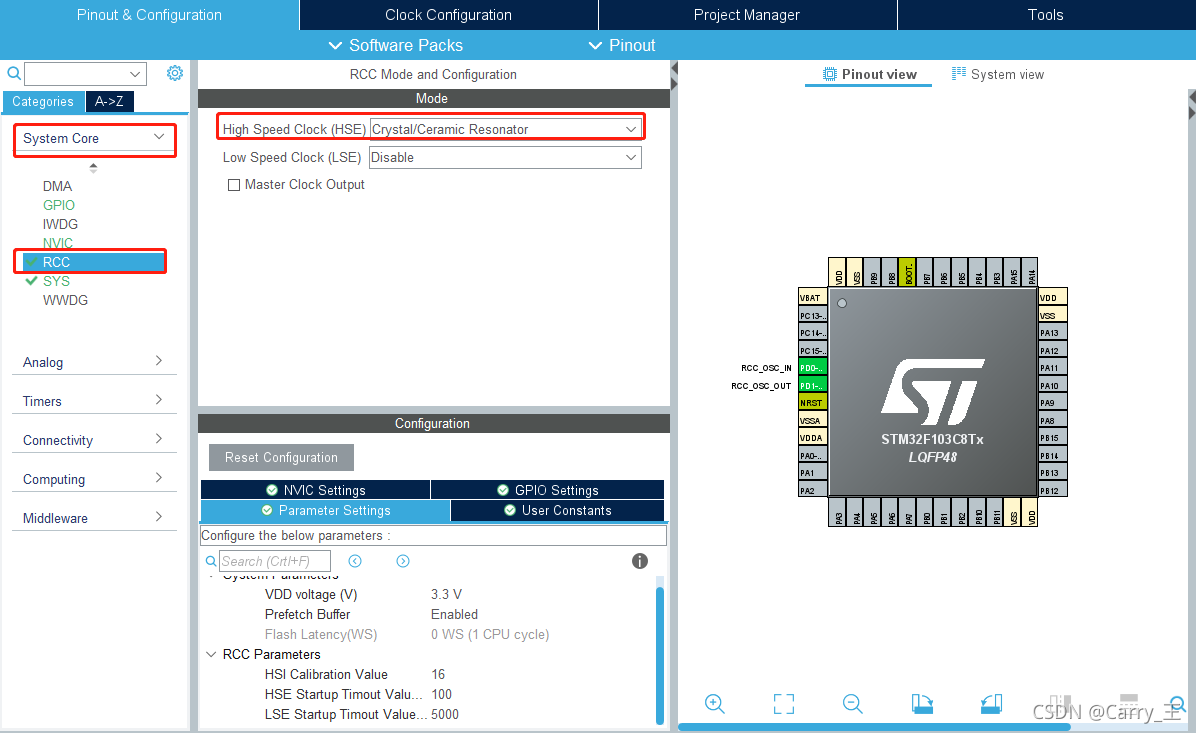Open the Tools tab
The height and width of the screenshot is (733, 1196).
click(1045, 14)
